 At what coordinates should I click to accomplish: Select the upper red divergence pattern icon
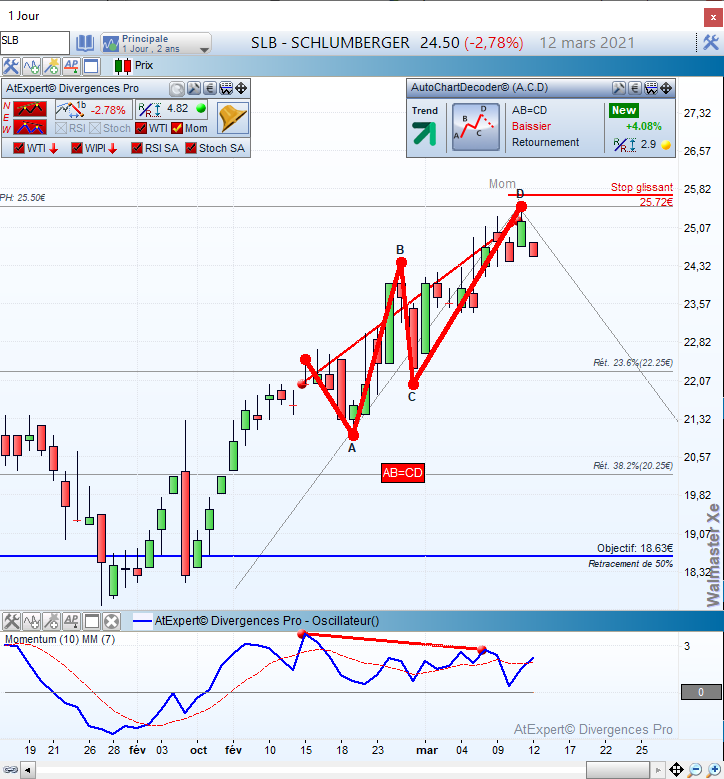30,108
